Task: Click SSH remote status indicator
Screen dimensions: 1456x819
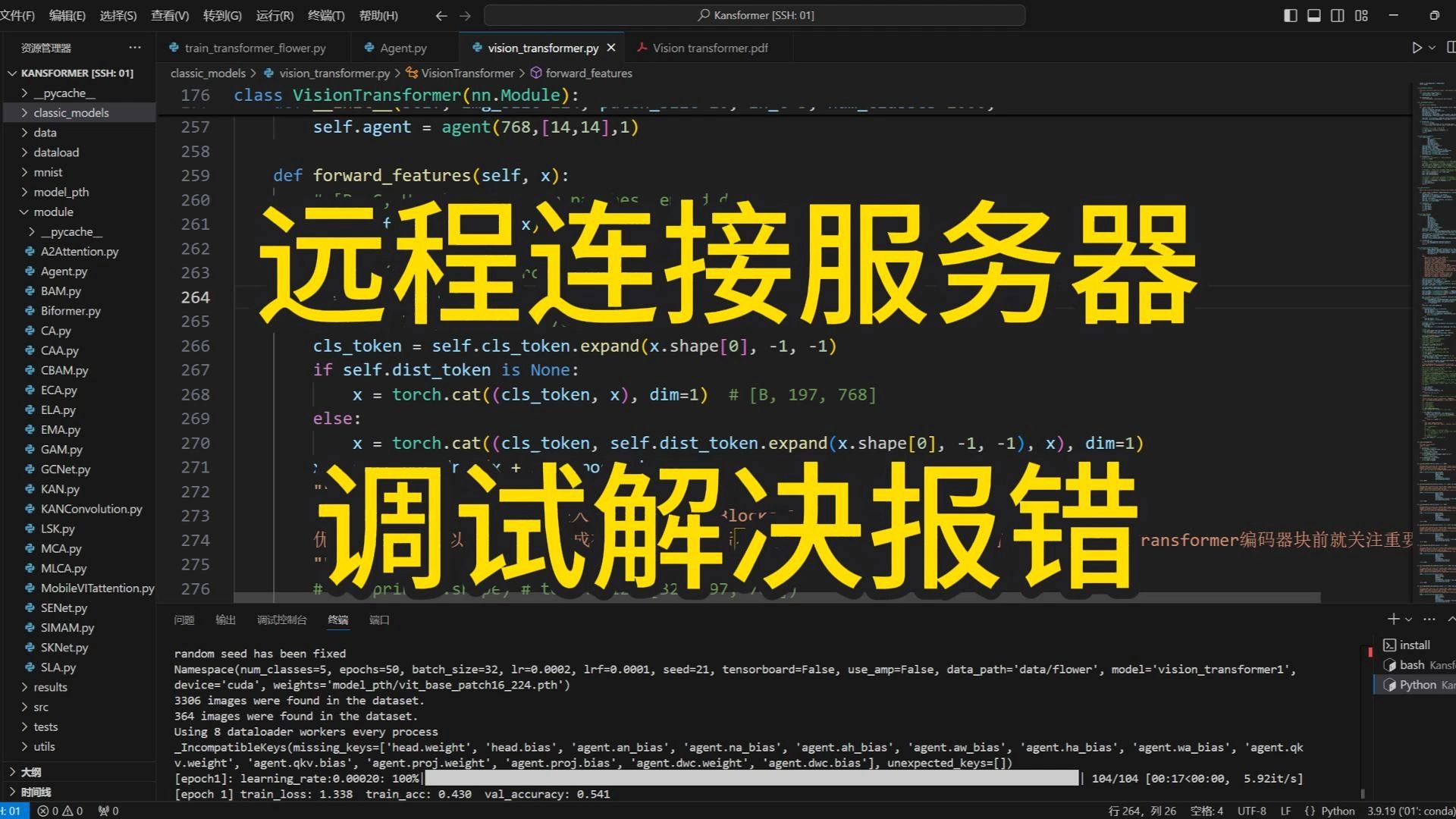Action: pyautogui.click(x=14, y=811)
